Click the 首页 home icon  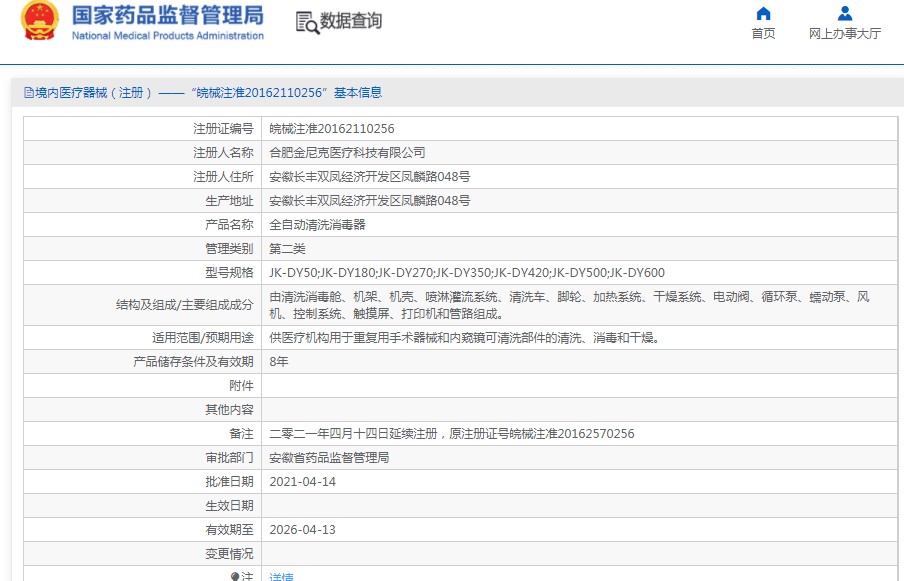point(763,13)
